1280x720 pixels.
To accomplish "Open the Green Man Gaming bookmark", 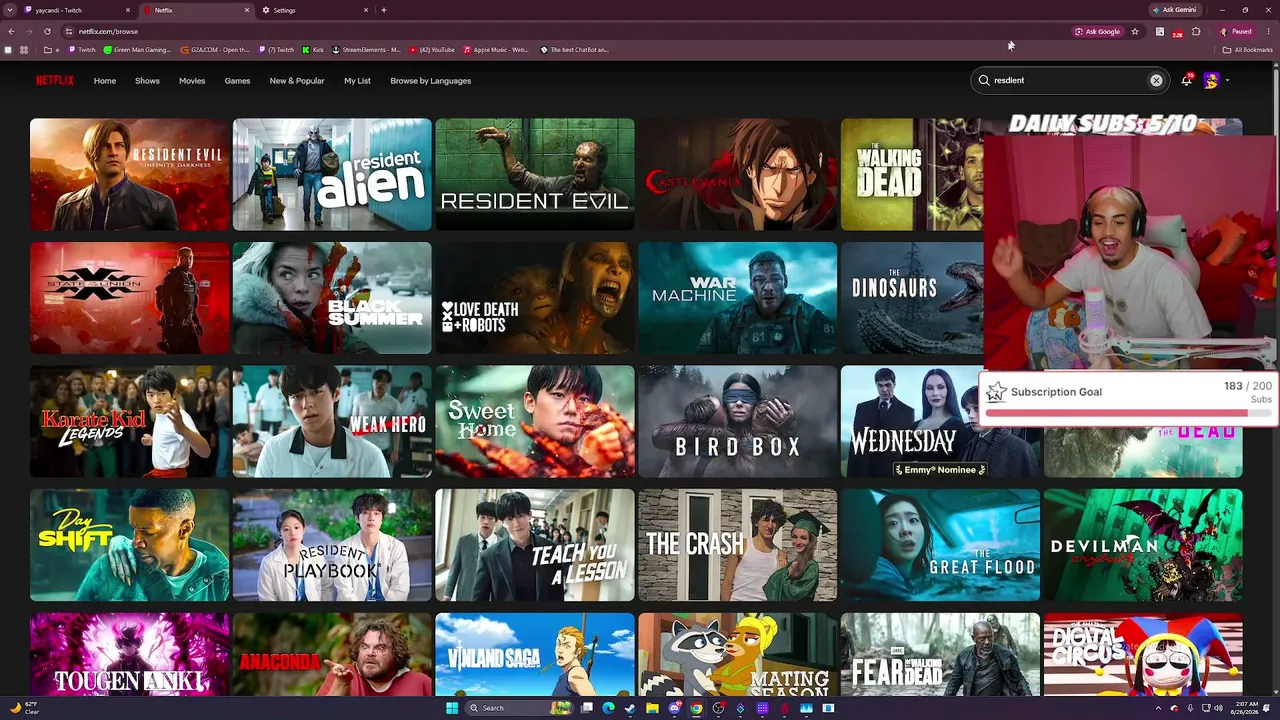I will pyautogui.click(x=138, y=50).
